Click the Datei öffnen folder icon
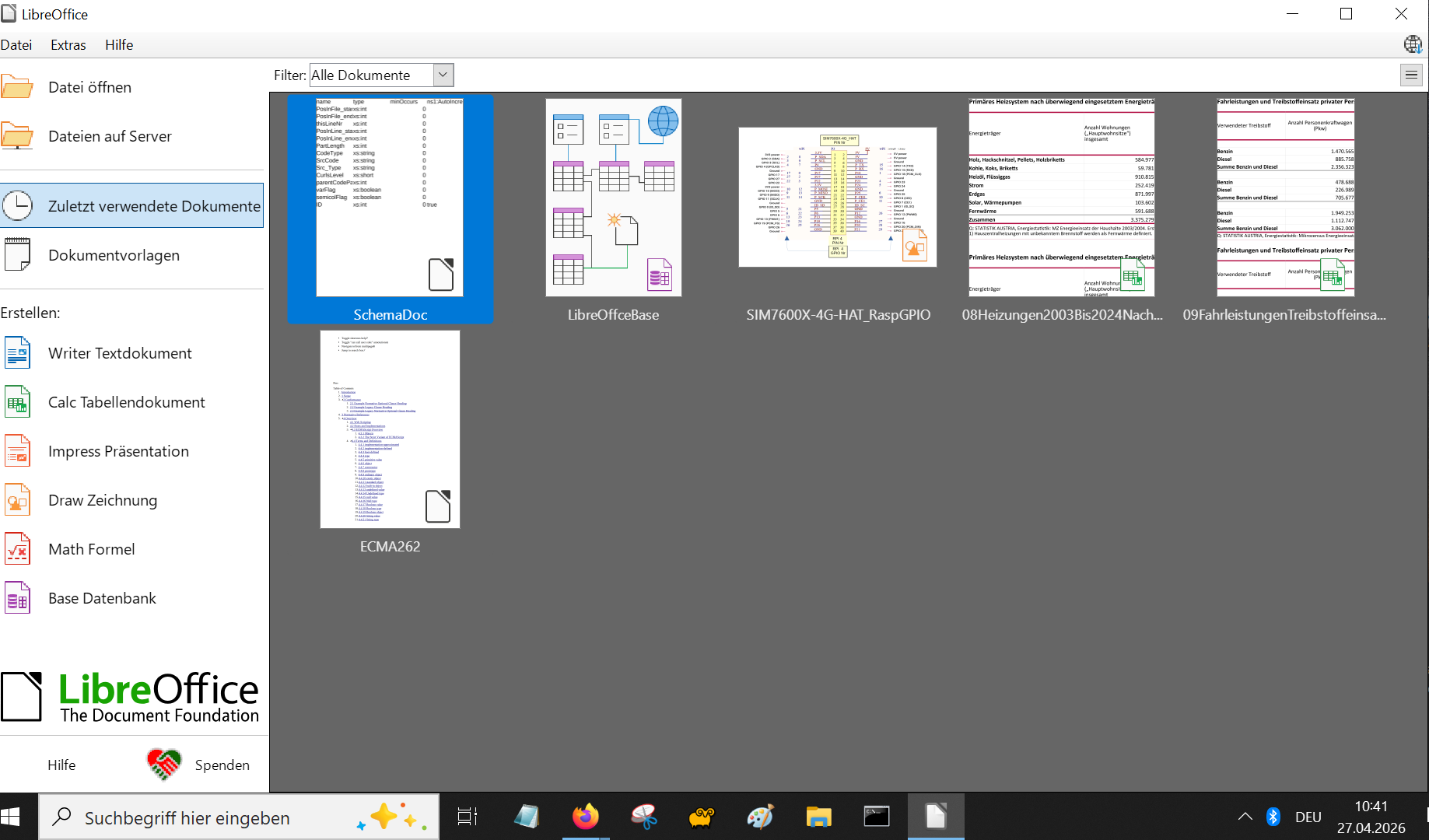 tap(17, 86)
